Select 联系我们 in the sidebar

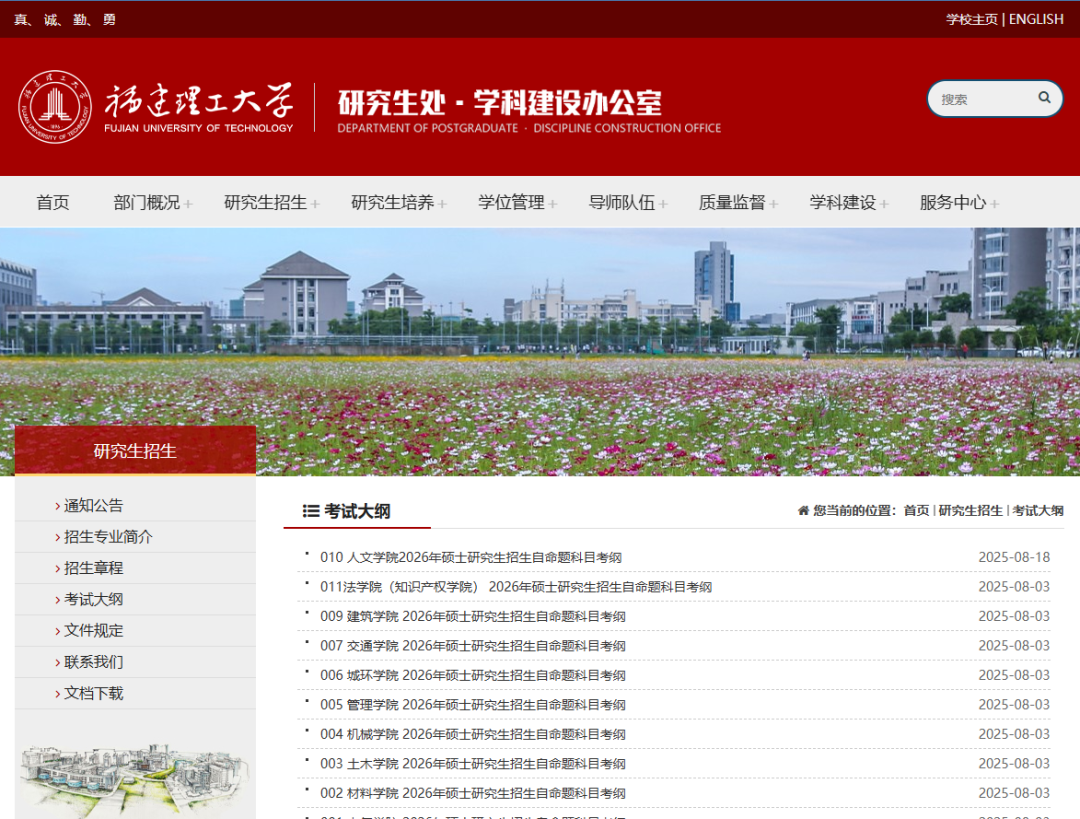tap(94, 662)
